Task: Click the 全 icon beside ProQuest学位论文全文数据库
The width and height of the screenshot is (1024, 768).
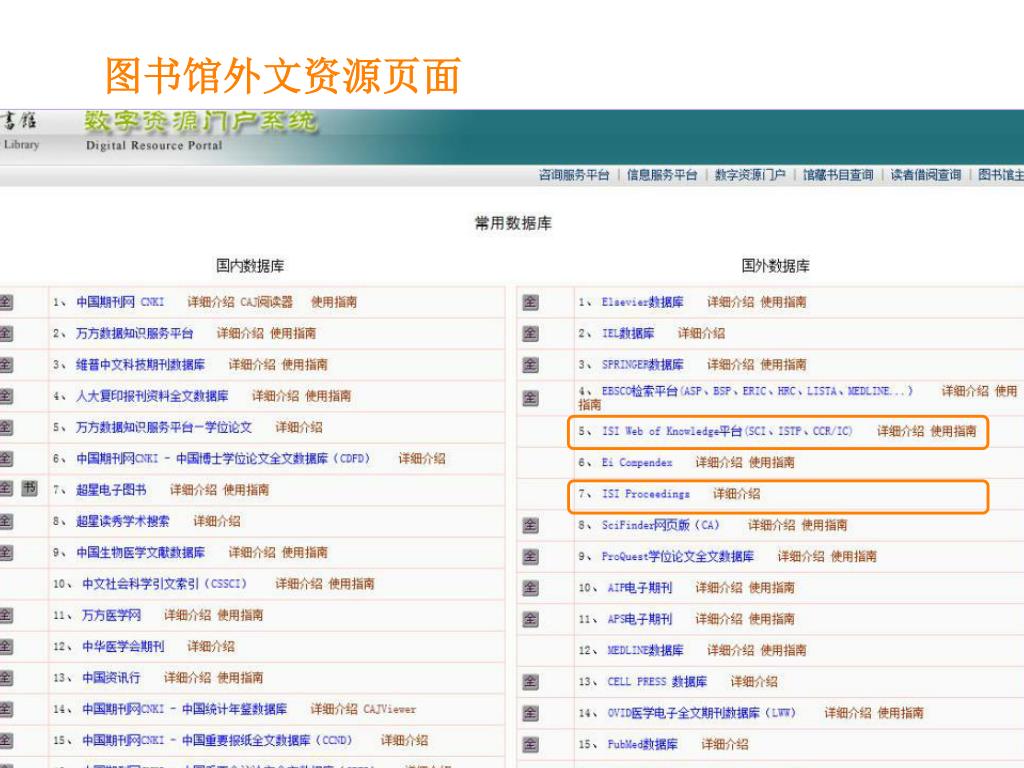Action: tap(530, 556)
